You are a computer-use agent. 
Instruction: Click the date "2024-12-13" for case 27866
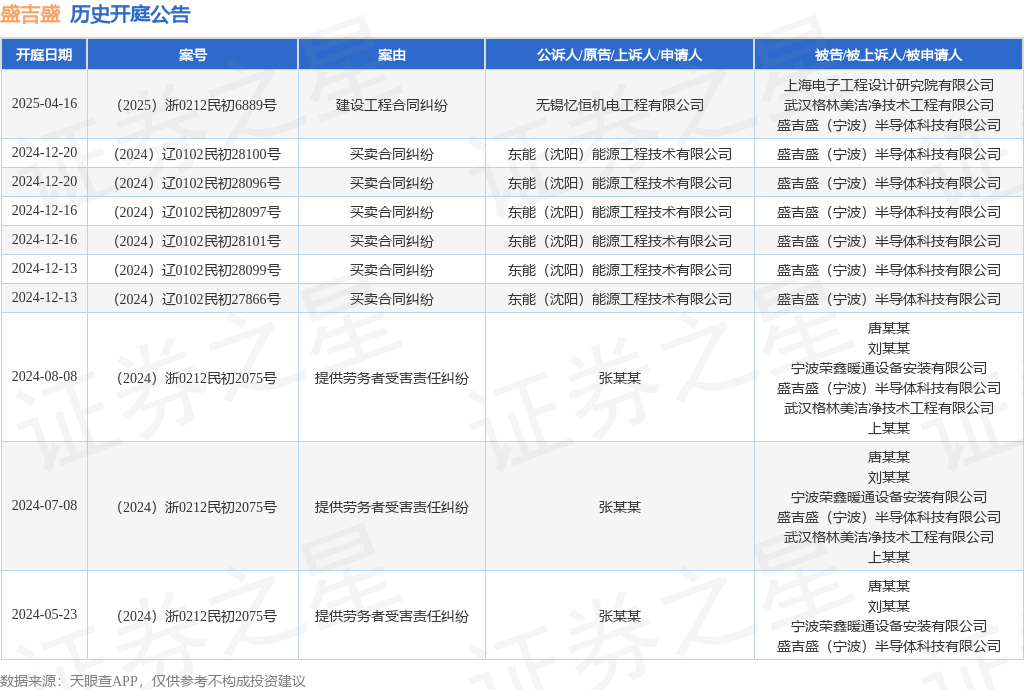click(44, 298)
